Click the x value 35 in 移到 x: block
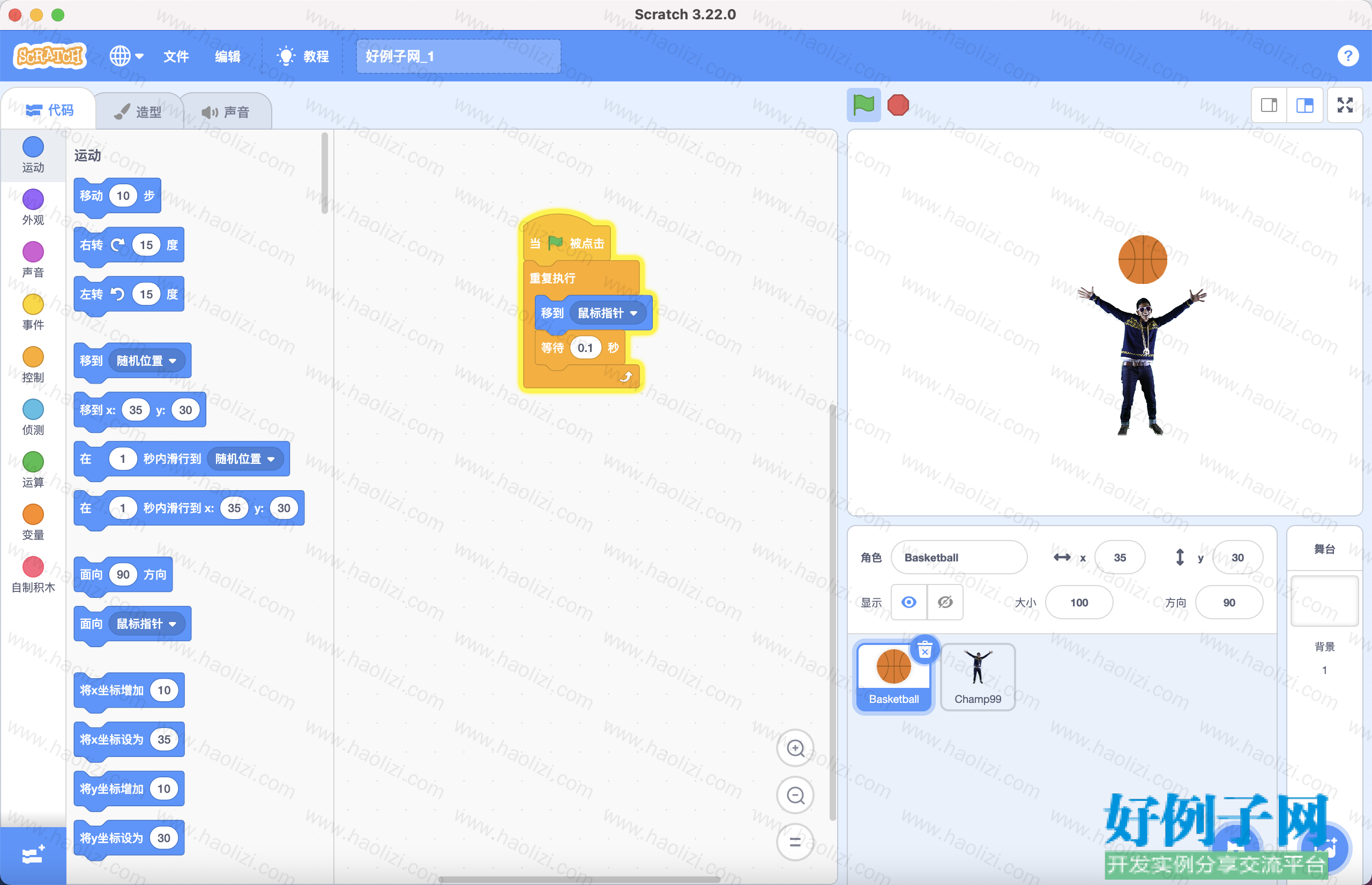 [x=136, y=410]
